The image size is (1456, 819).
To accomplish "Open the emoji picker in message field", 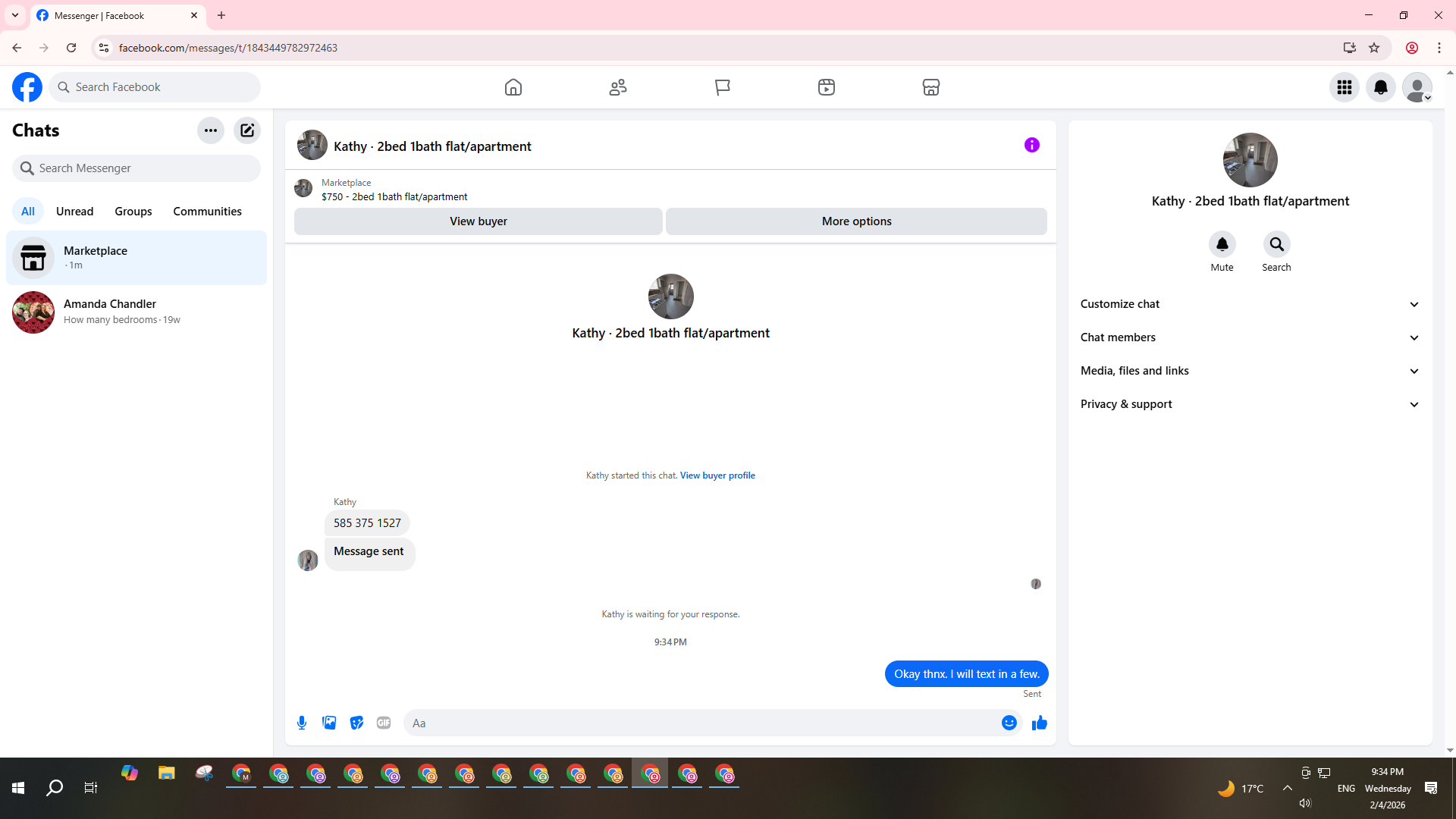I will point(1009,723).
